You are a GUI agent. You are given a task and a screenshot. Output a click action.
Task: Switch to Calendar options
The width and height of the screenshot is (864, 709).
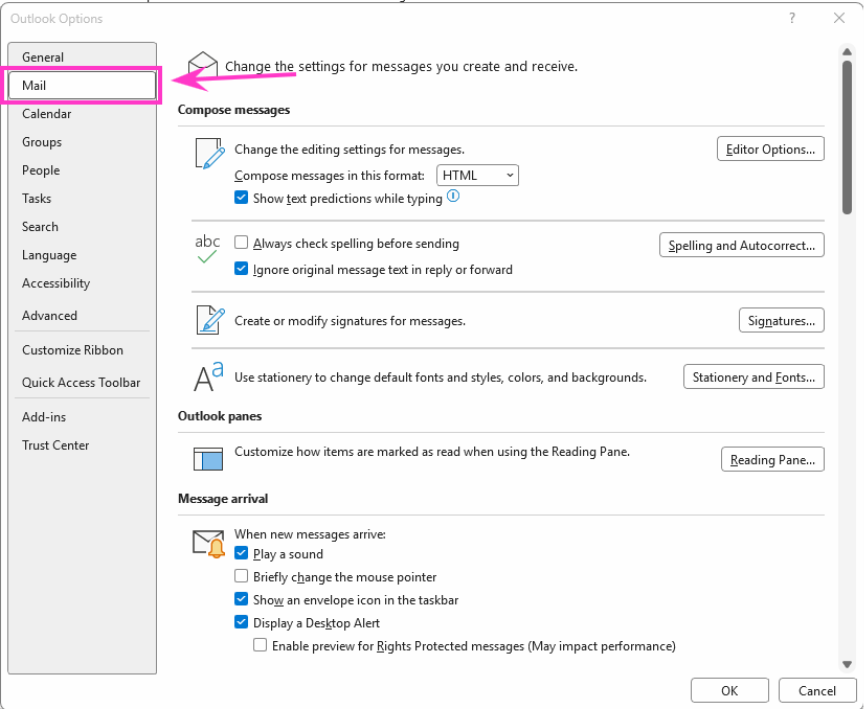(82, 114)
